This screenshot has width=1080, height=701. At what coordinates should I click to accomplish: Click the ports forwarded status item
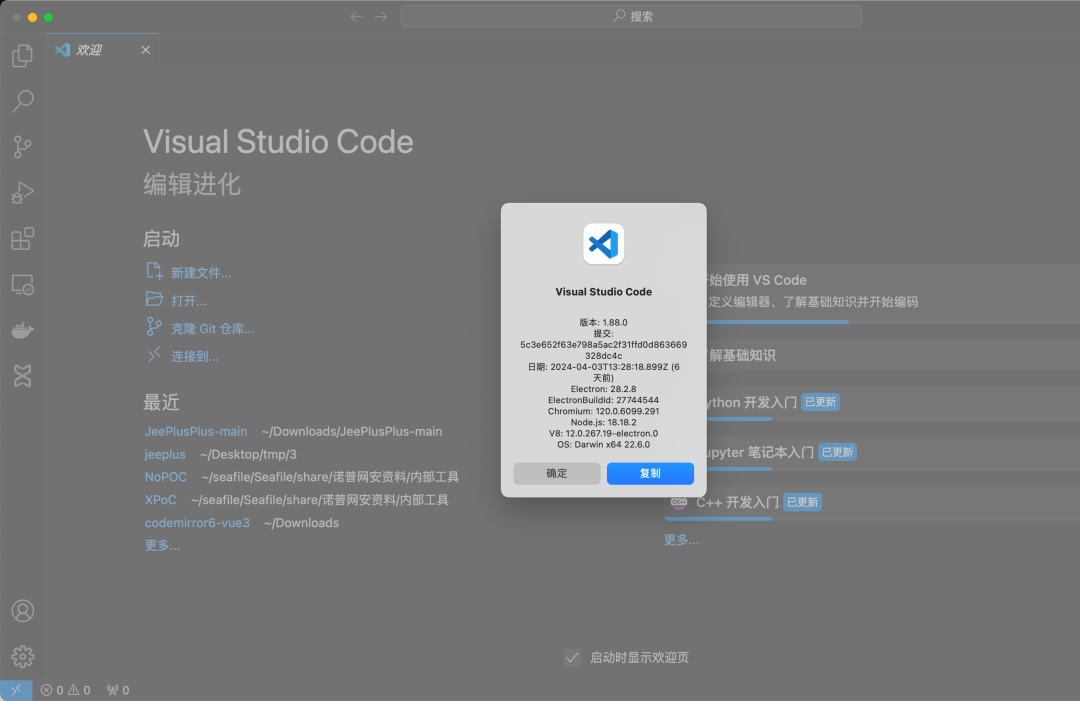[118, 690]
